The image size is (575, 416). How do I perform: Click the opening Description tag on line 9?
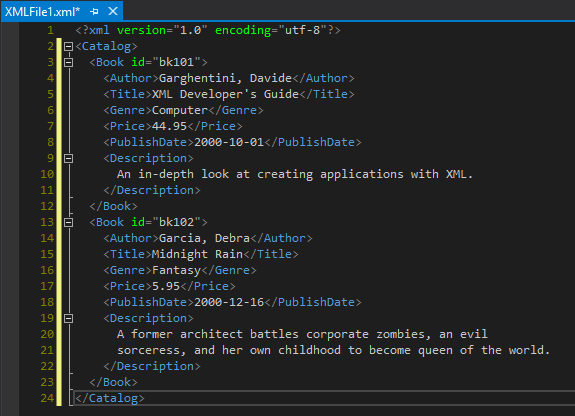pos(149,158)
